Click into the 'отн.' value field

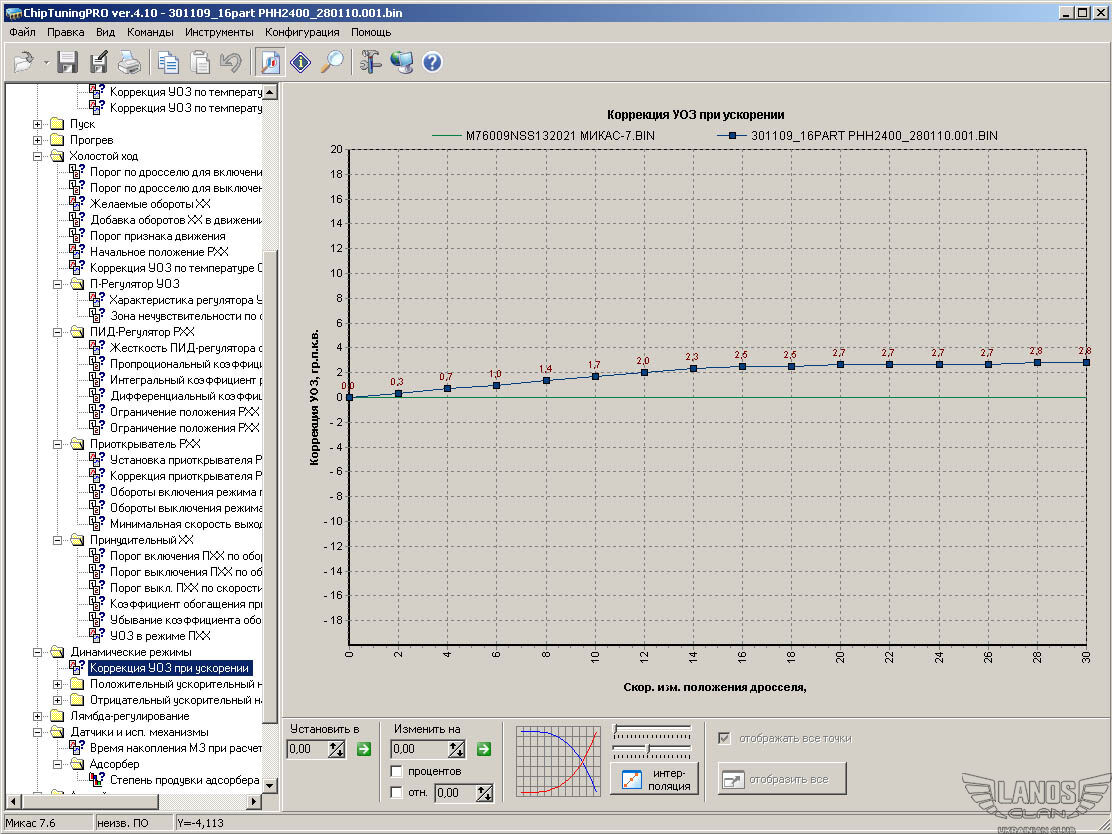pyautogui.click(x=455, y=793)
